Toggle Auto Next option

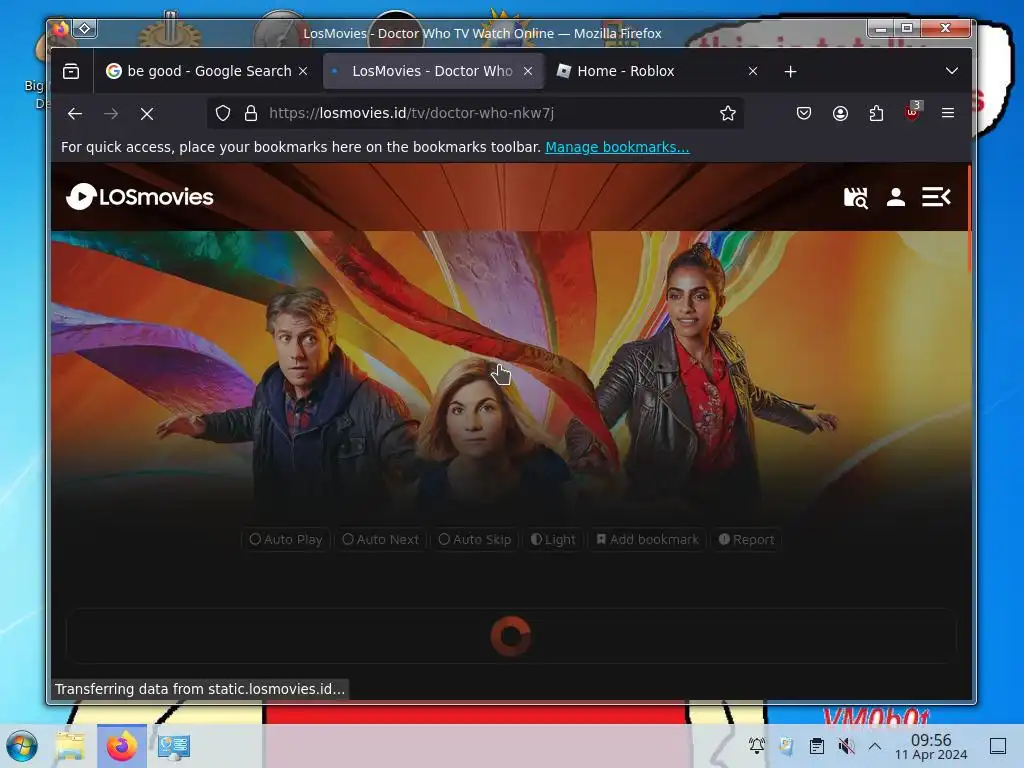(381, 539)
